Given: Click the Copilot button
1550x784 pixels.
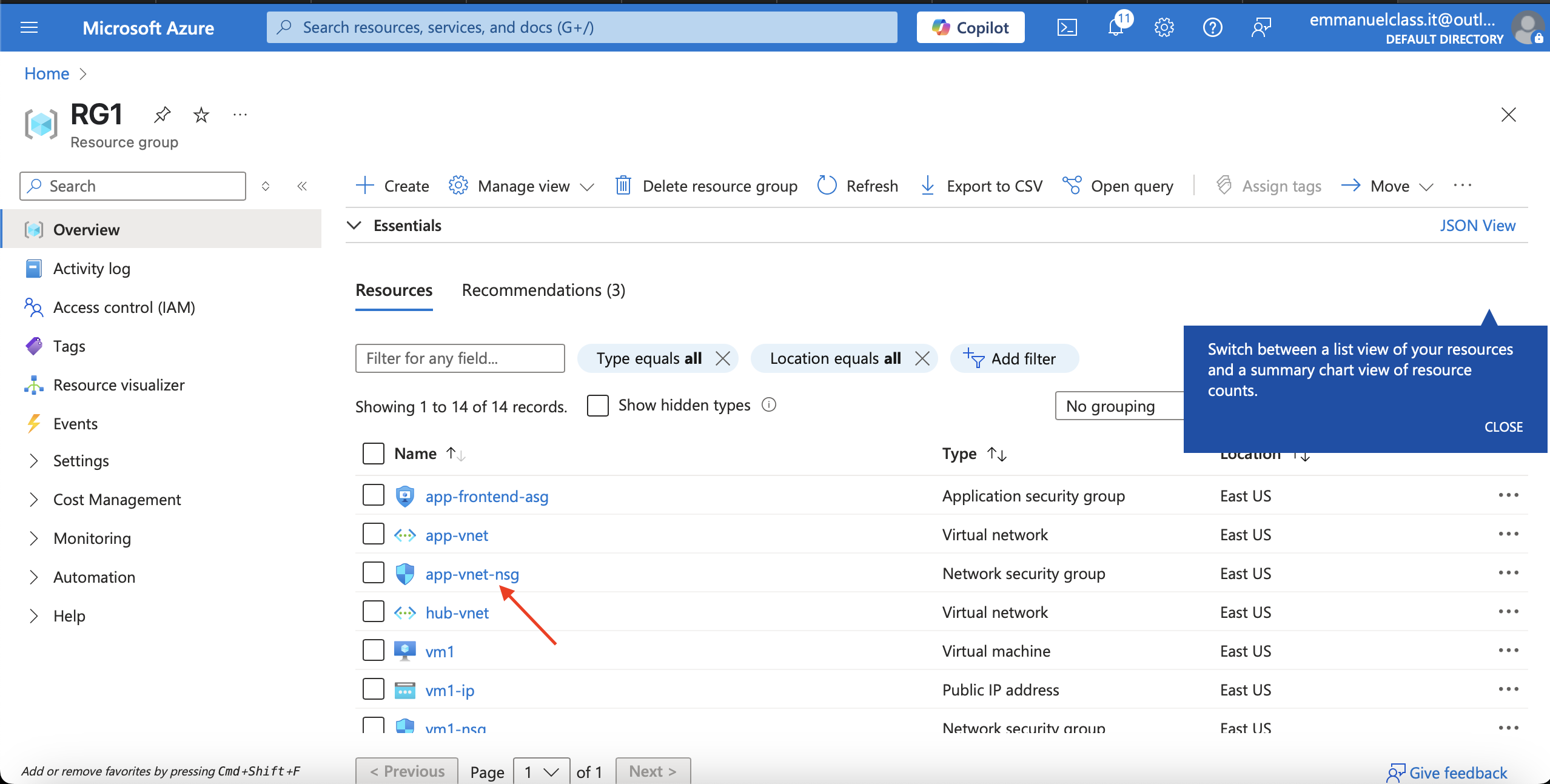Looking at the screenshot, I should (970, 27).
